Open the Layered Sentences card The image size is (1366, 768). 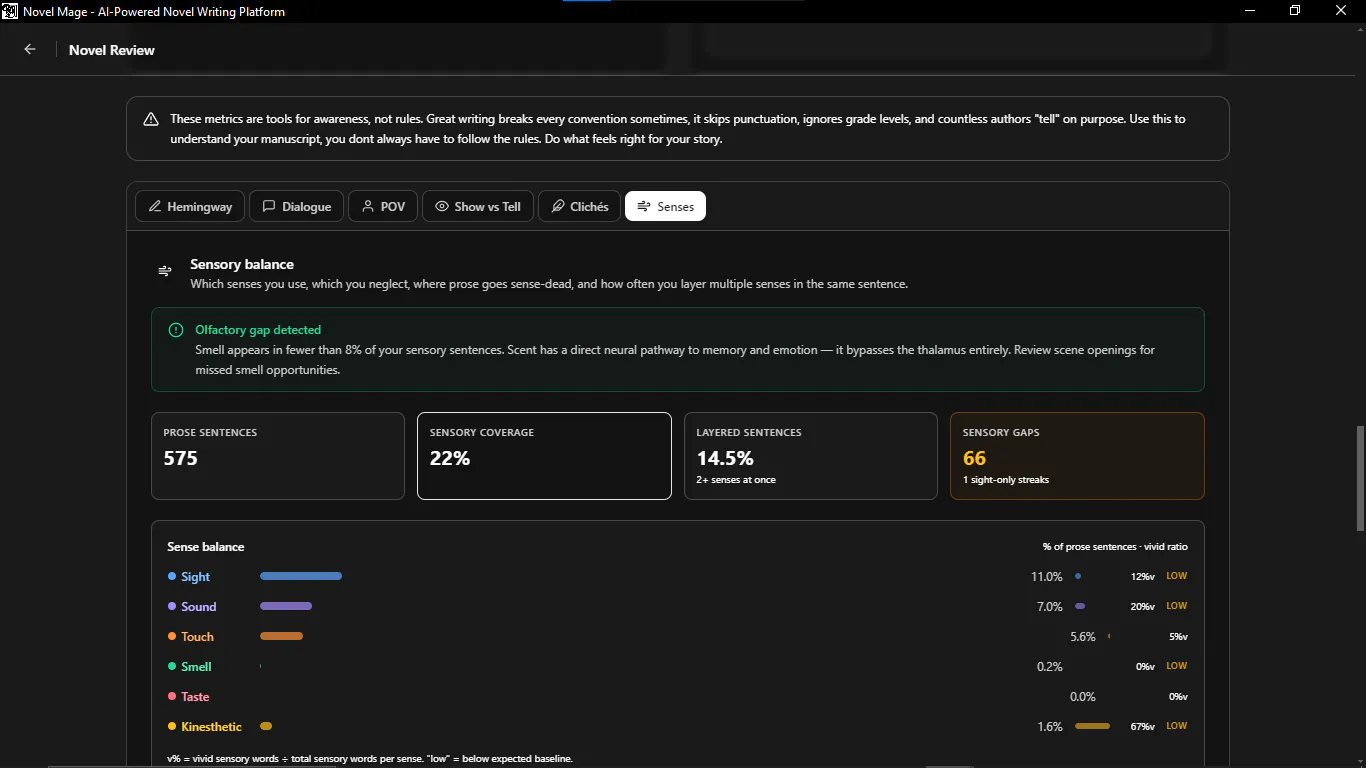pyautogui.click(x=811, y=456)
